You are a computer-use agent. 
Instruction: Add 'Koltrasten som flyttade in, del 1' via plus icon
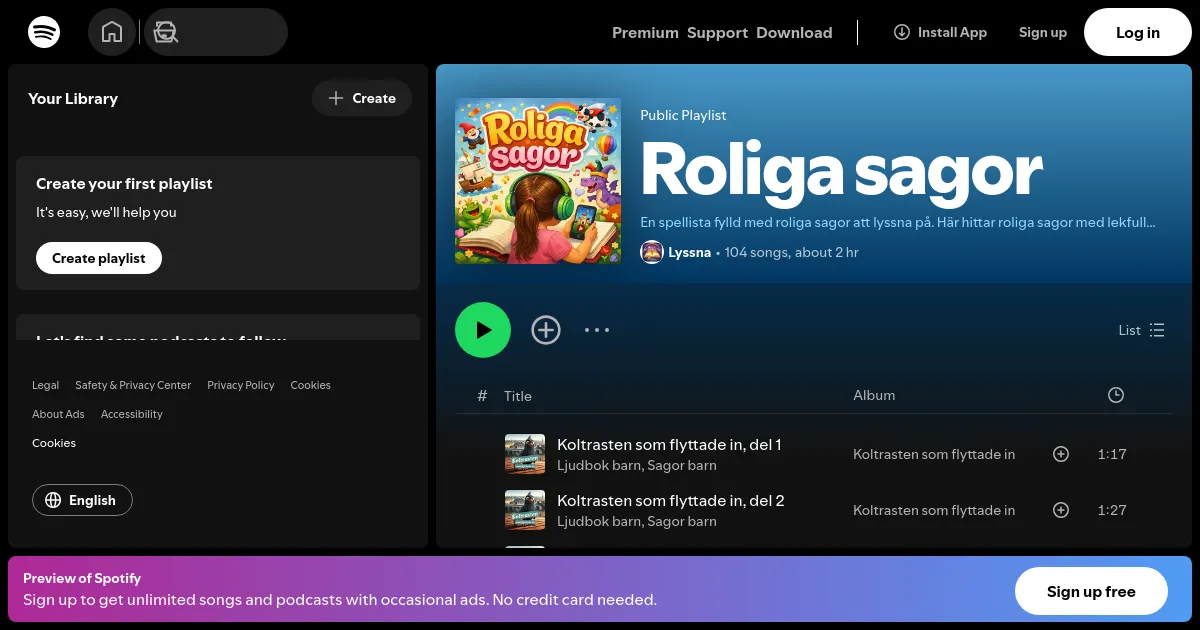(x=1061, y=454)
